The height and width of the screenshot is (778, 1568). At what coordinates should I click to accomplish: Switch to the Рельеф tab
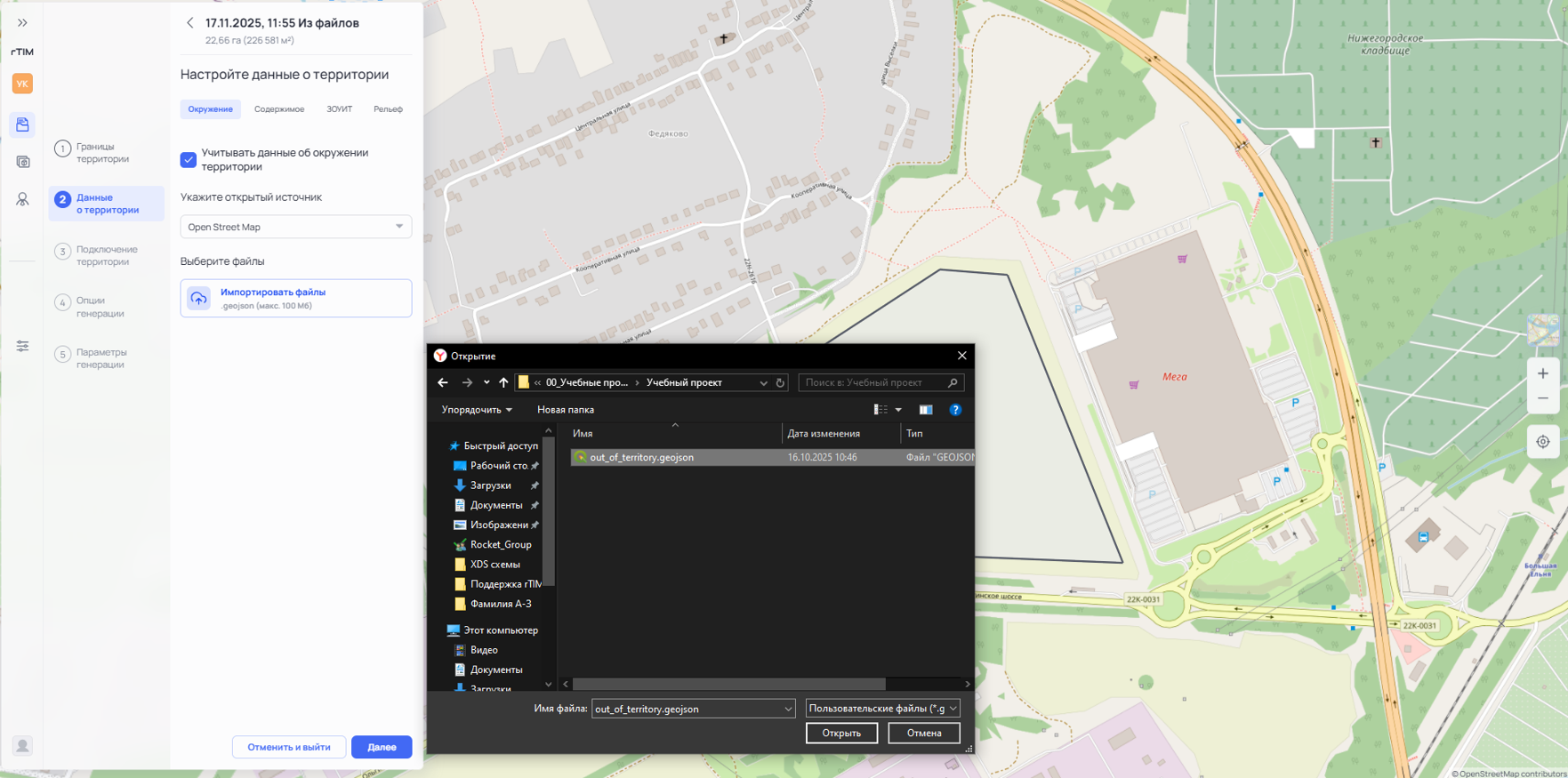tap(388, 109)
